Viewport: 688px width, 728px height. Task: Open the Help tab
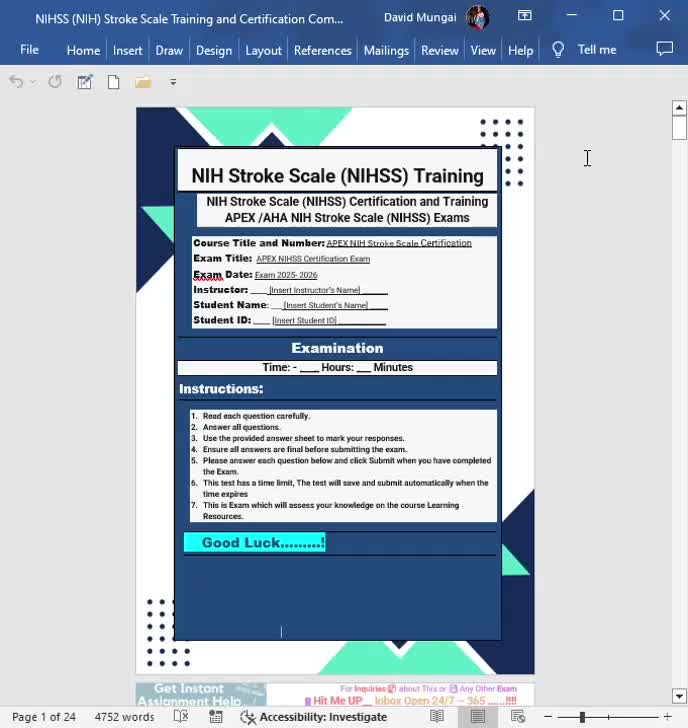point(520,50)
